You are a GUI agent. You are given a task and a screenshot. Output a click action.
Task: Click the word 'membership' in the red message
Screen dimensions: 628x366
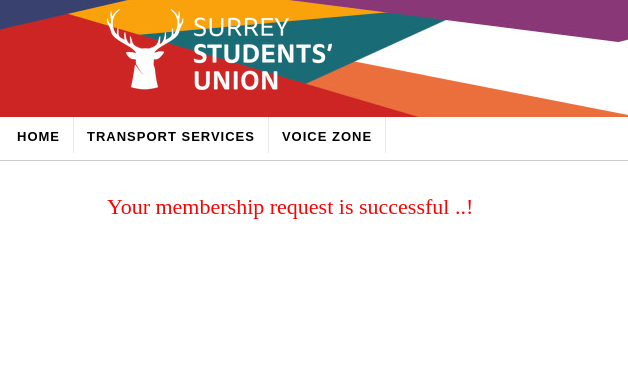point(210,208)
